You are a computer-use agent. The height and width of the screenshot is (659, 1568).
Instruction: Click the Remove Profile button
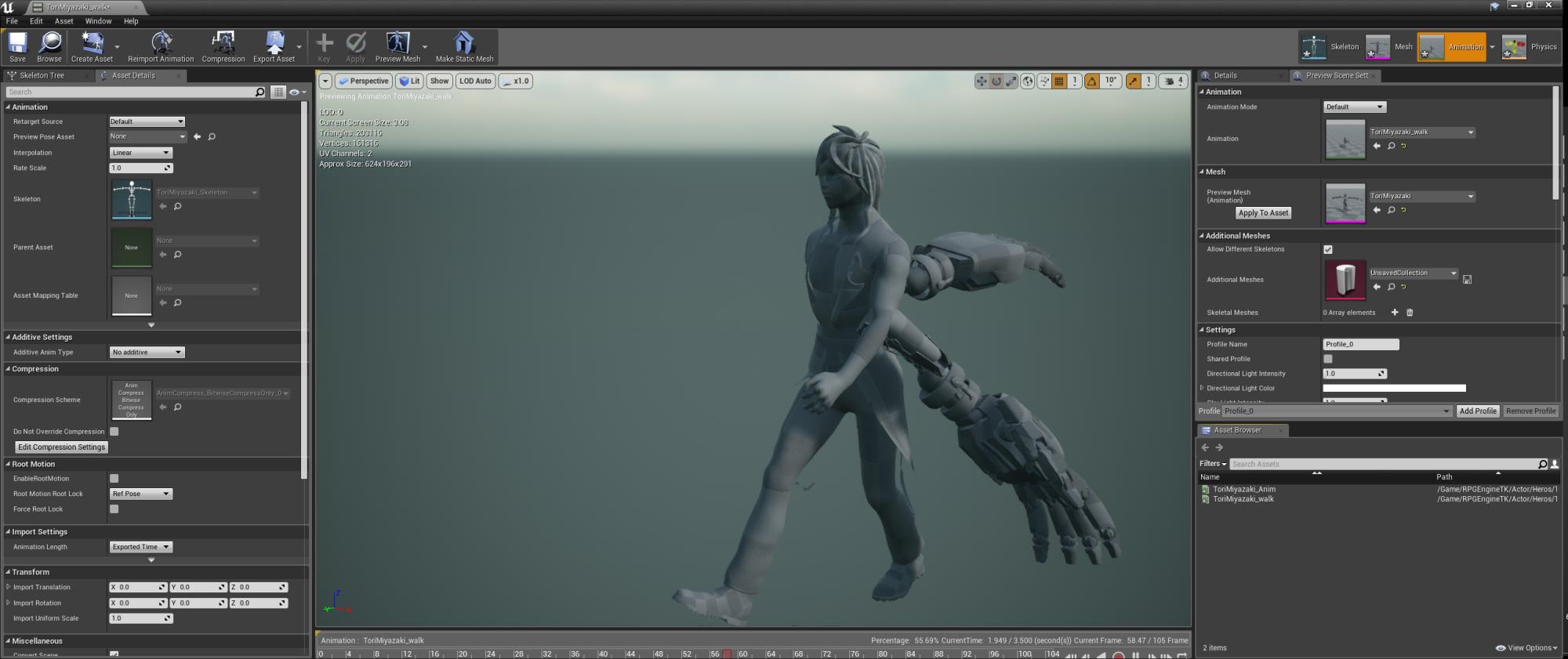pyautogui.click(x=1530, y=411)
